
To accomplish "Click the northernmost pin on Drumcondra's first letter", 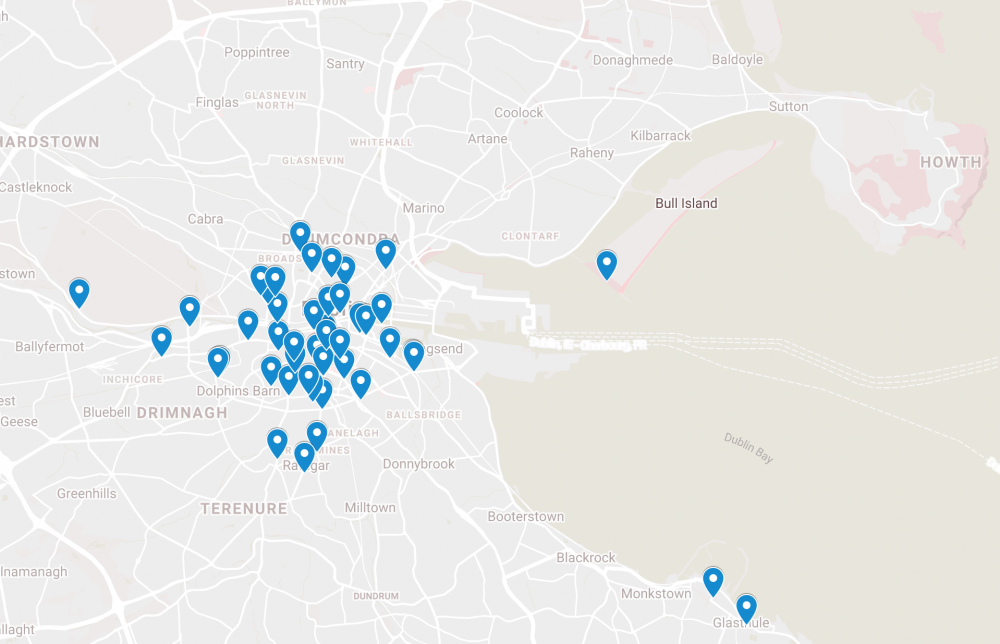I will [300, 235].
